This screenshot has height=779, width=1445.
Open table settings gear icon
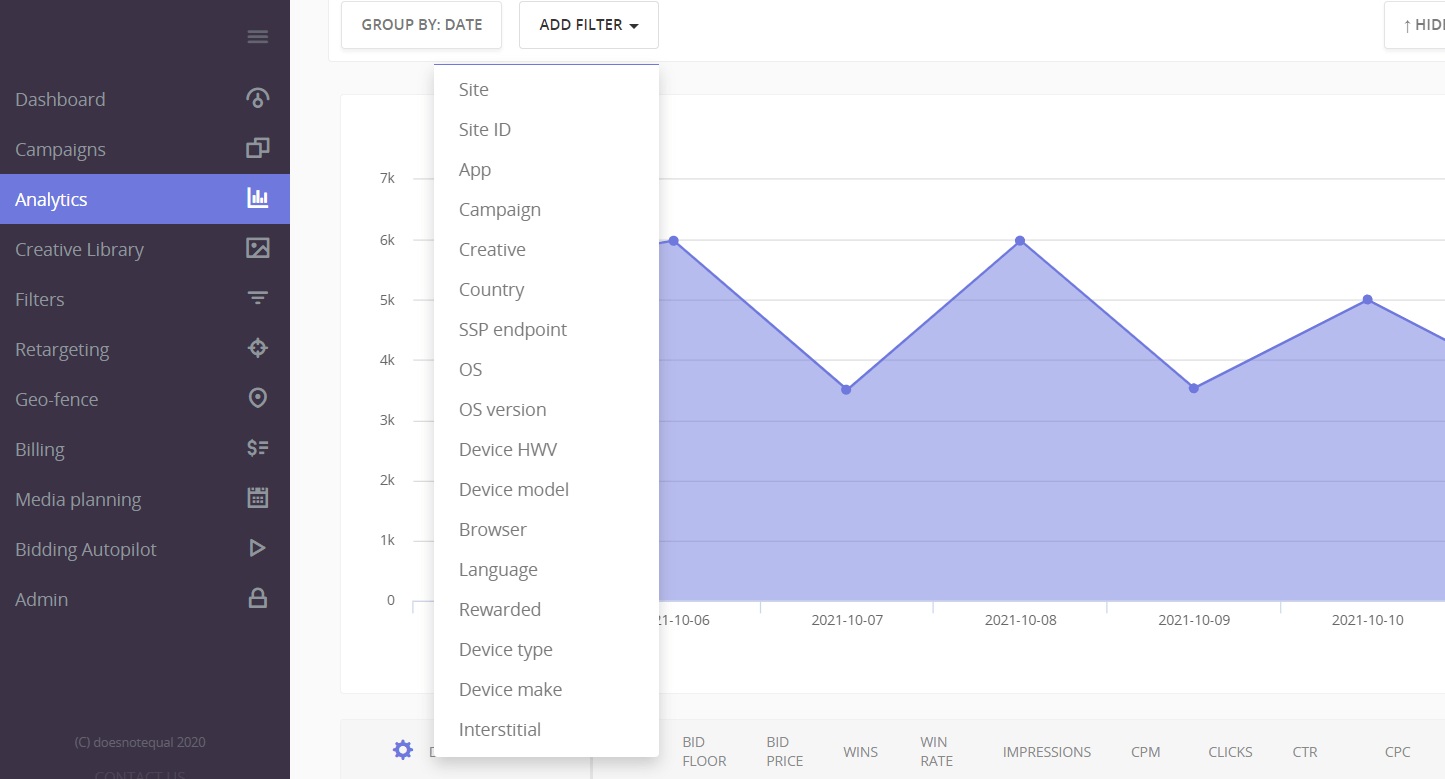coord(403,750)
